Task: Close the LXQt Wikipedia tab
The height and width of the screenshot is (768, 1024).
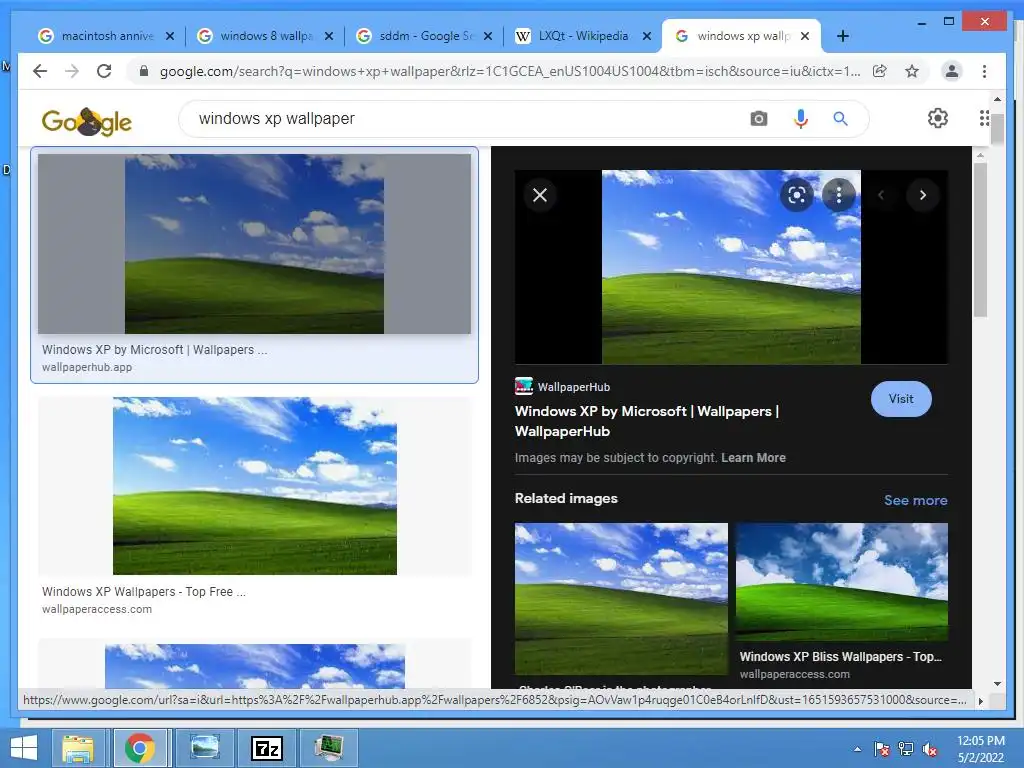Action: click(x=647, y=36)
